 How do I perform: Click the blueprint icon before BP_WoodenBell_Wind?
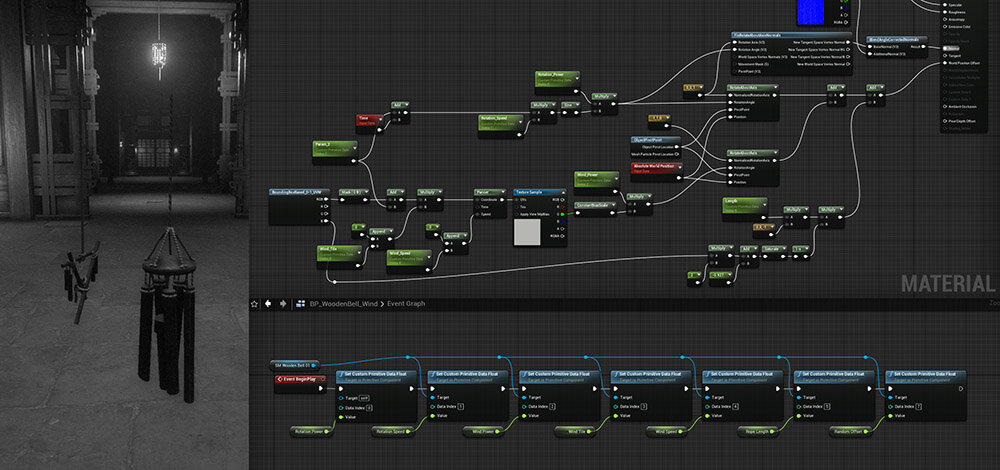coord(300,304)
